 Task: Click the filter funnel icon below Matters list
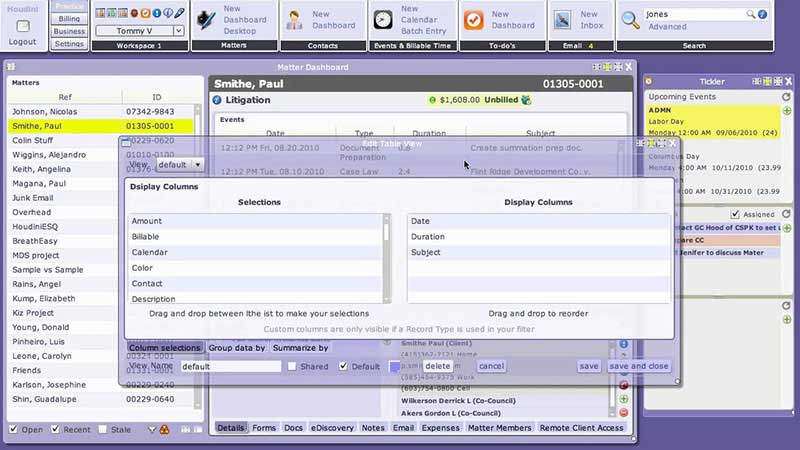152,430
